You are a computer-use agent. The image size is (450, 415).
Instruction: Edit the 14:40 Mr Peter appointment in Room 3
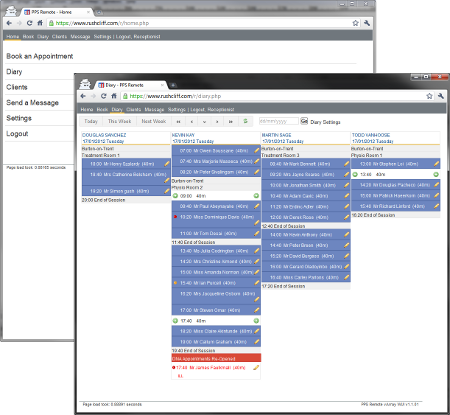pos(346,245)
